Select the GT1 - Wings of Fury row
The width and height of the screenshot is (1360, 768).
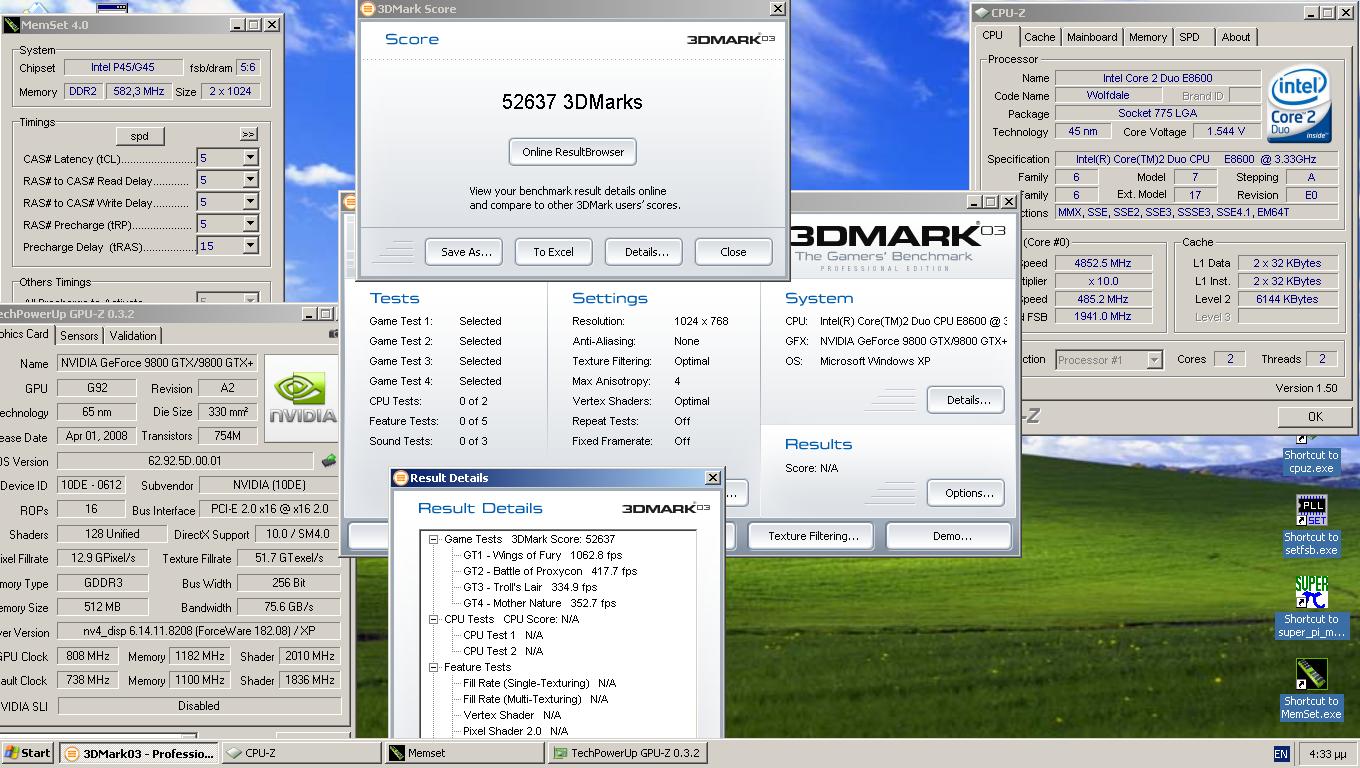[x=542, y=555]
